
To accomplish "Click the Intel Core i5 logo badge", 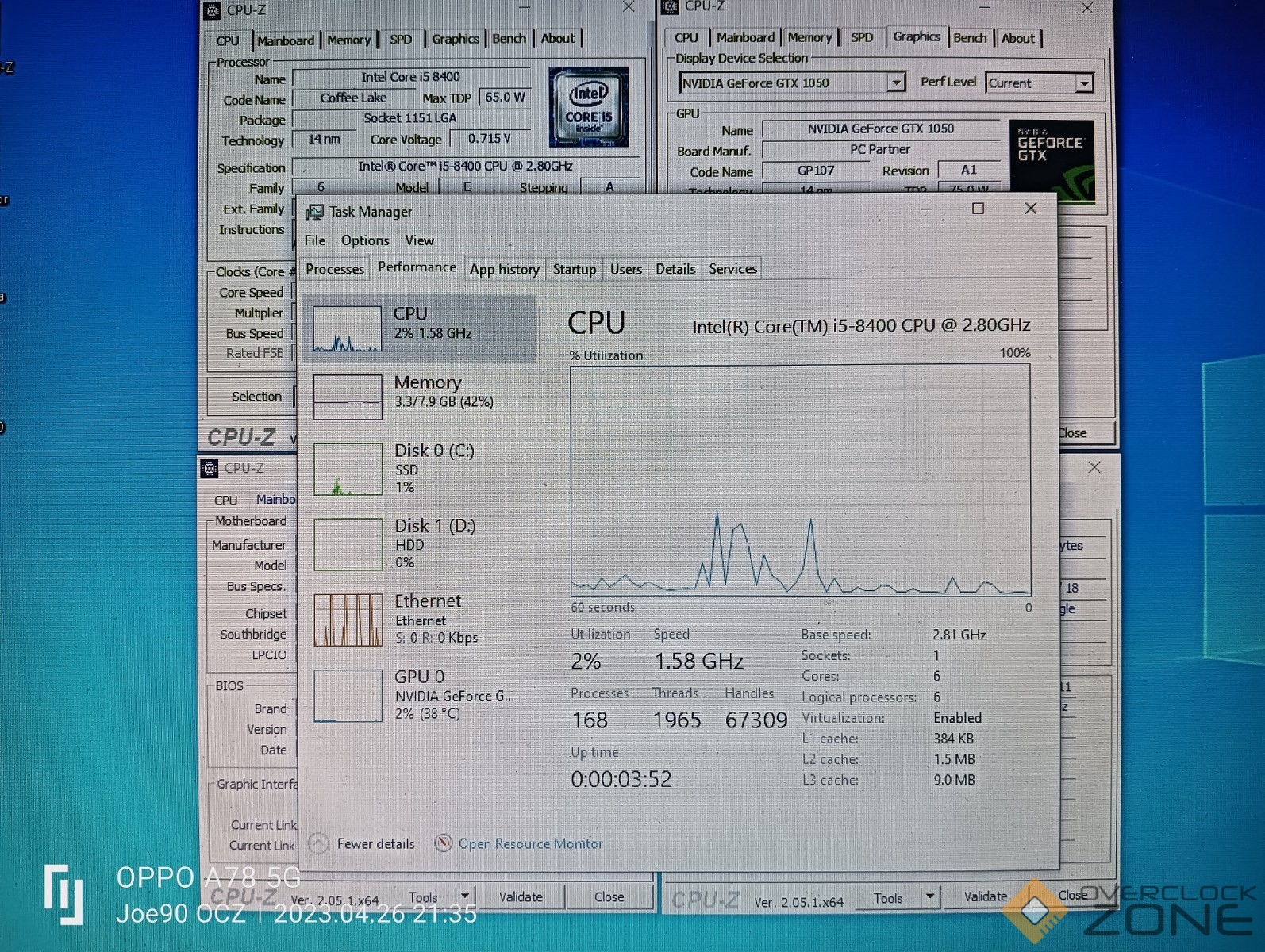I will pyautogui.click(x=589, y=106).
